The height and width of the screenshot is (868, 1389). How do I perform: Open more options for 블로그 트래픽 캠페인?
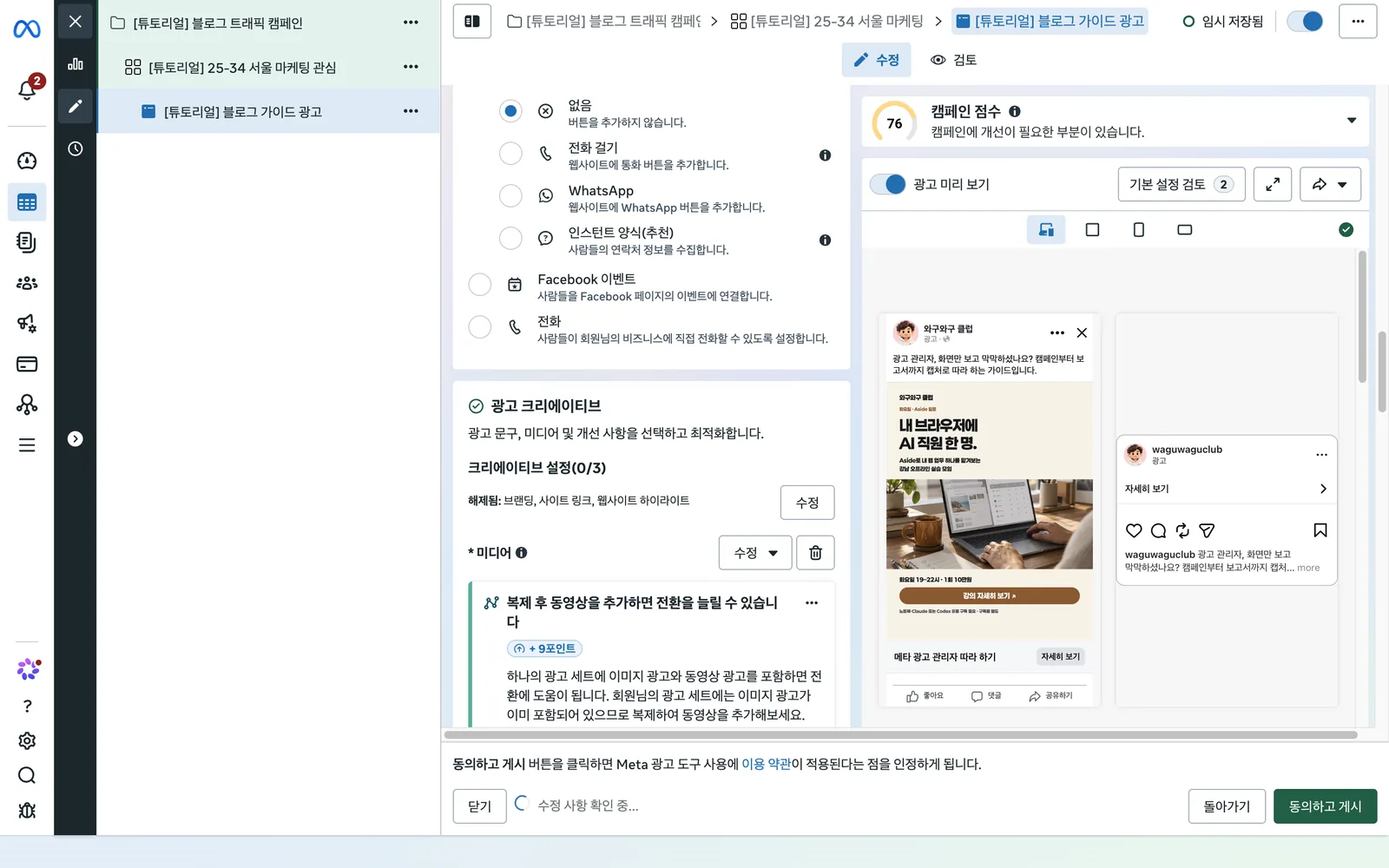[x=411, y=23]
